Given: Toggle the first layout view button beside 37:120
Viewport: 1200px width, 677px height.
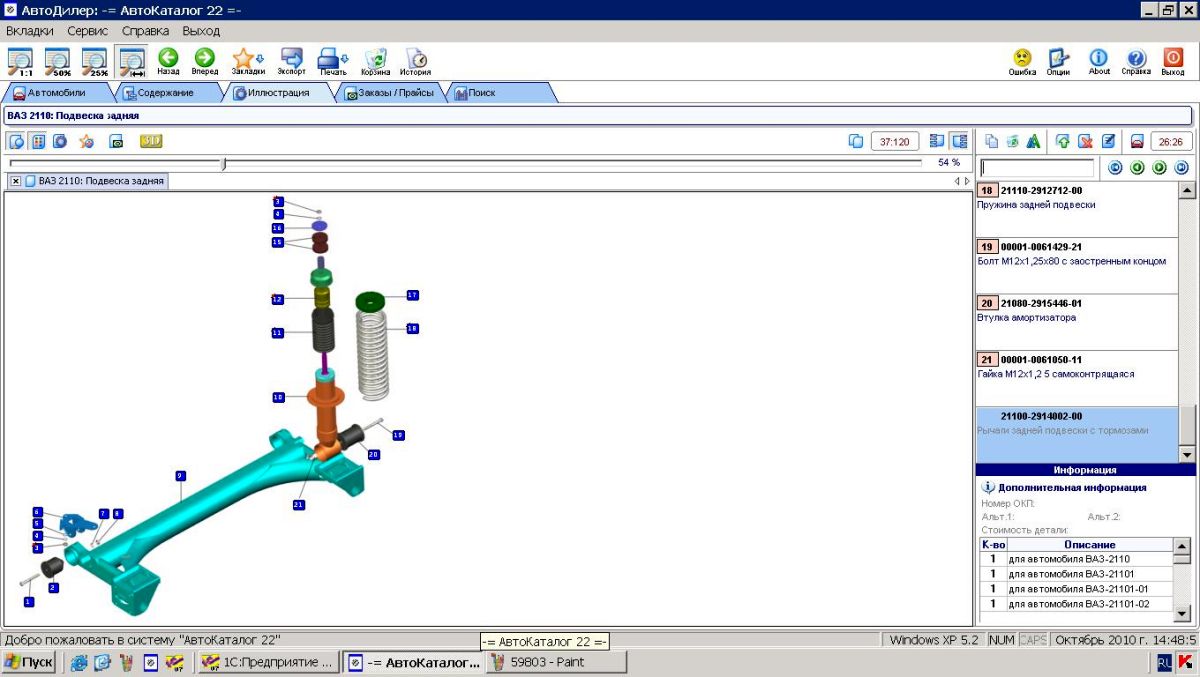Looking at the screenshot, I should coord(937,141).
